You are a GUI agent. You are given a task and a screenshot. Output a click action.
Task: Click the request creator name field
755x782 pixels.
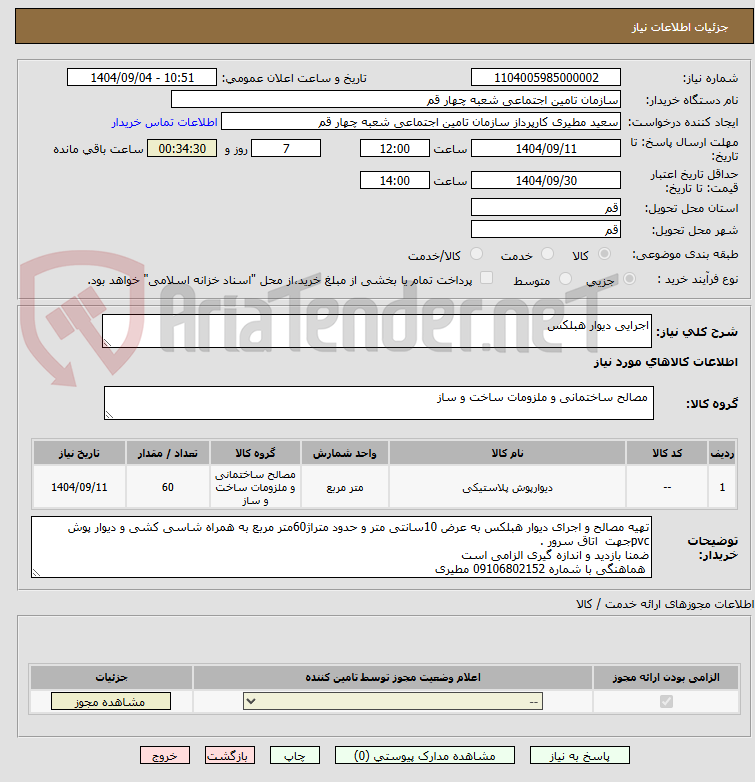(x=421, y=122)
